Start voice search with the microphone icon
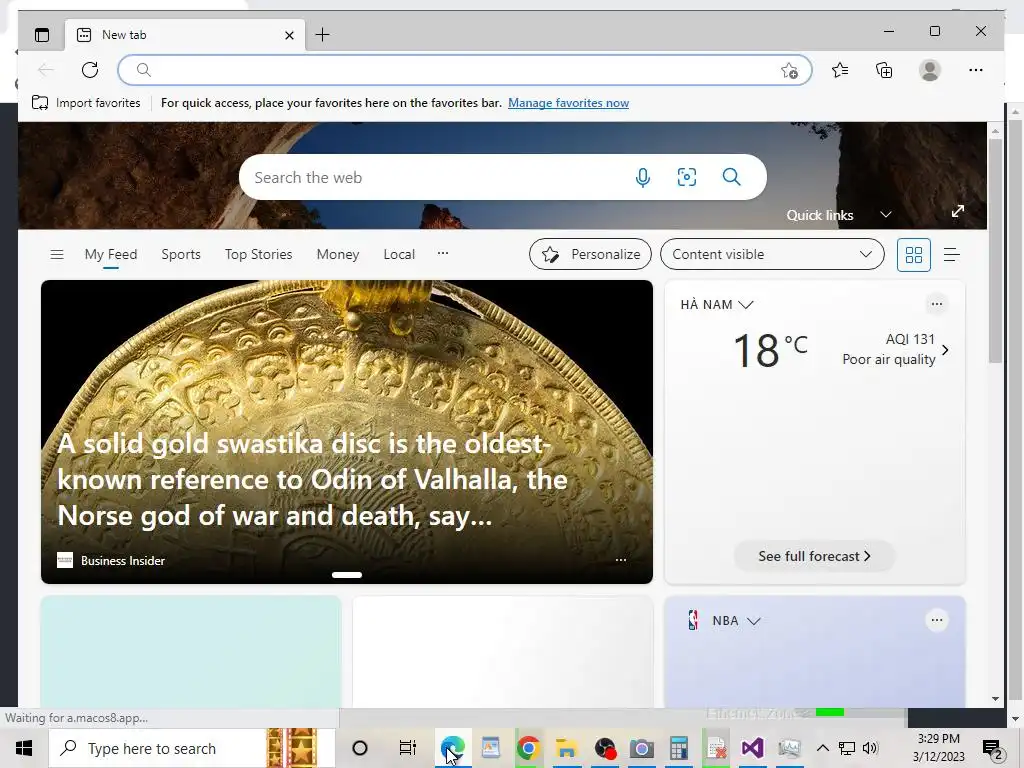Image resolution: width=1024 pixels, height=768 pixels. click(643, 177)
